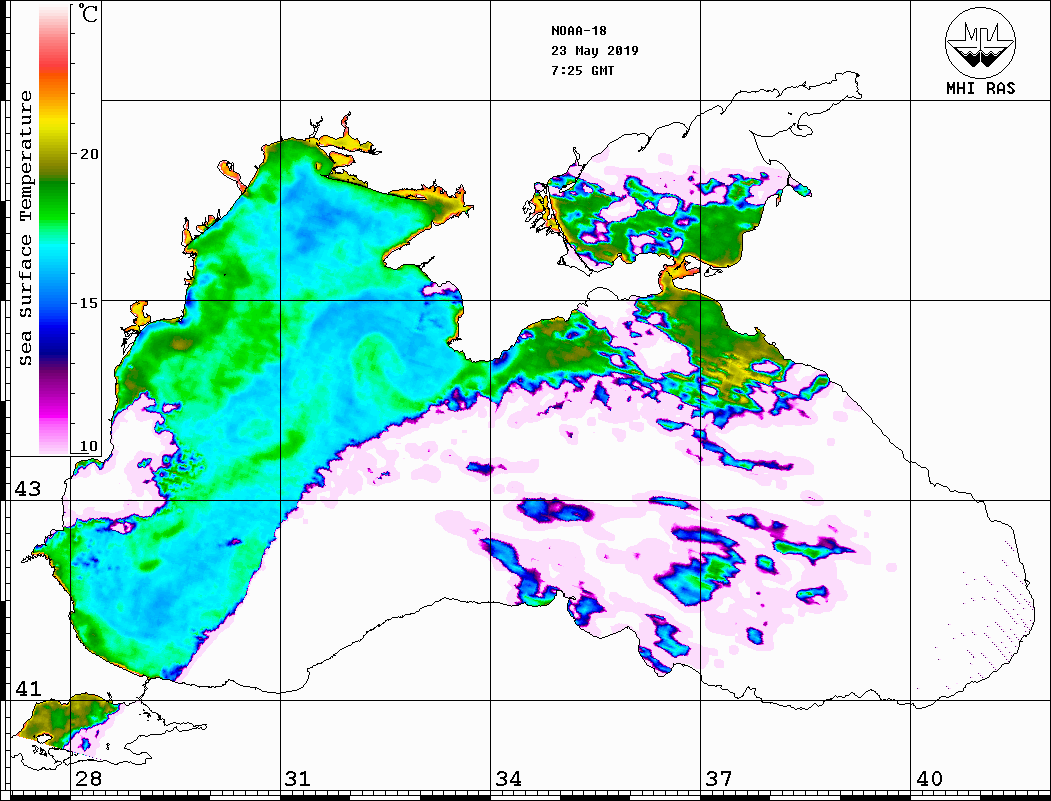Screen dimensions: 1051x801
Task: Click the 20 tick label on color scale
Action: coord(88,154)
